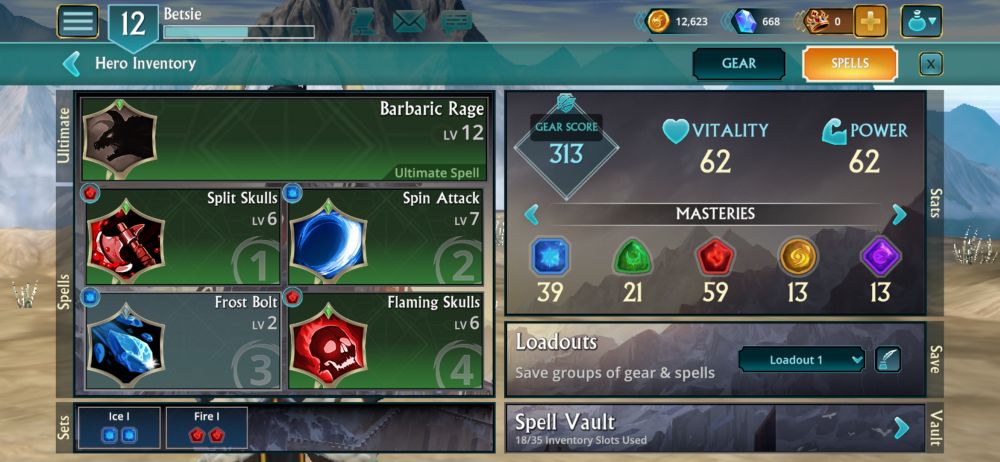The image size is (1000, 462).
Task: Tap the gold plus purchase button
Action: pyautogui.click(x=870, y=21)
